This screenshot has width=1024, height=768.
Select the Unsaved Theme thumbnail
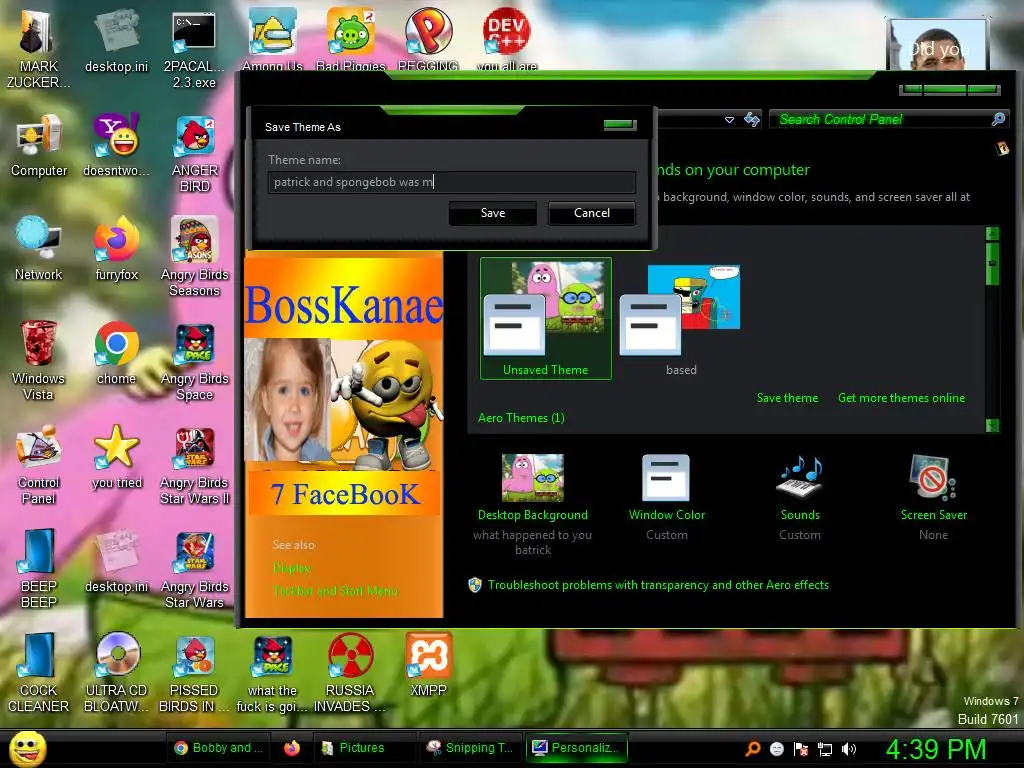pos(545,318)
